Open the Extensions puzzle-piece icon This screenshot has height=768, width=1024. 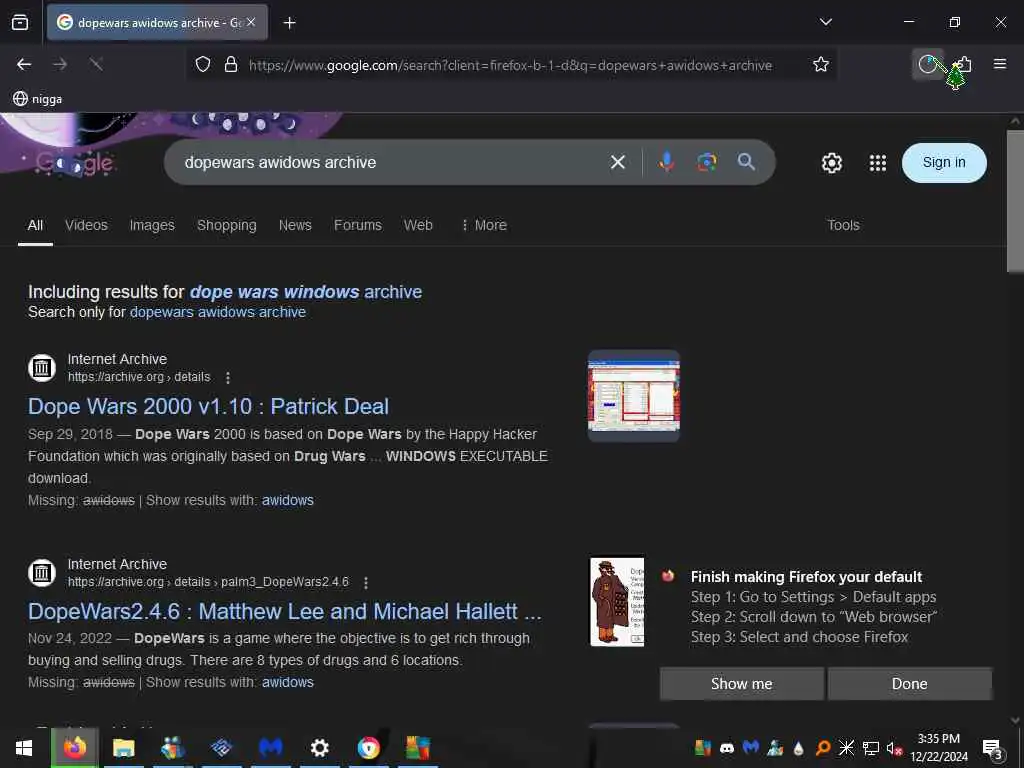point(964,64)
